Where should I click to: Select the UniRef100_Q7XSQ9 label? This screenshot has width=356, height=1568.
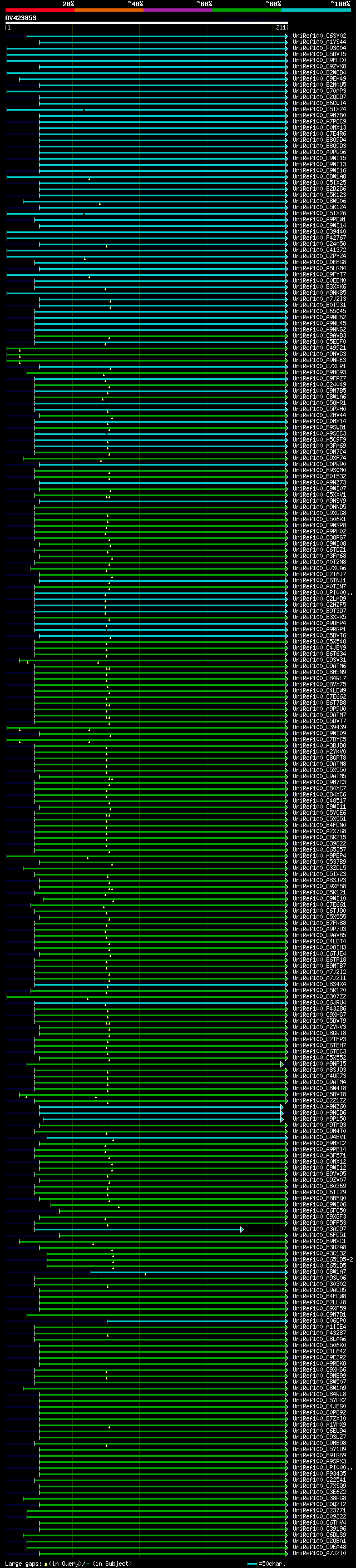[x=319, y=1486]
